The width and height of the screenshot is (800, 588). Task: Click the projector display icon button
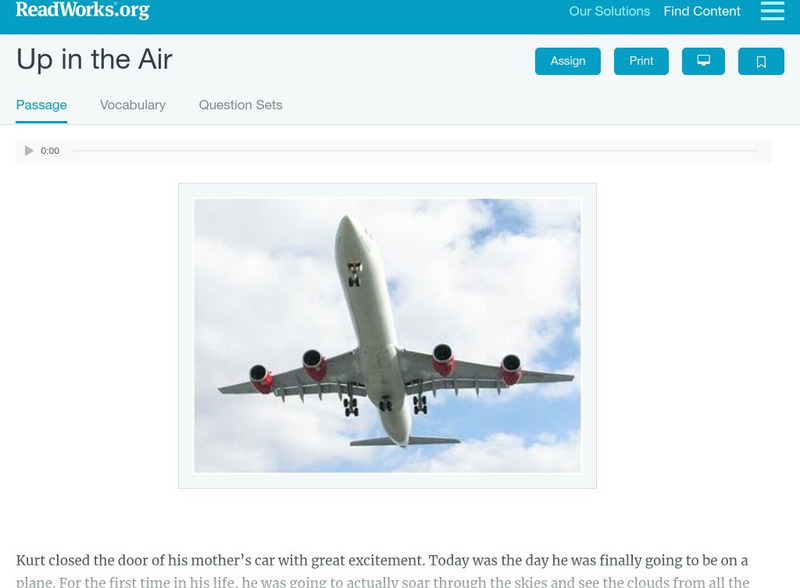tap(703, 61)
